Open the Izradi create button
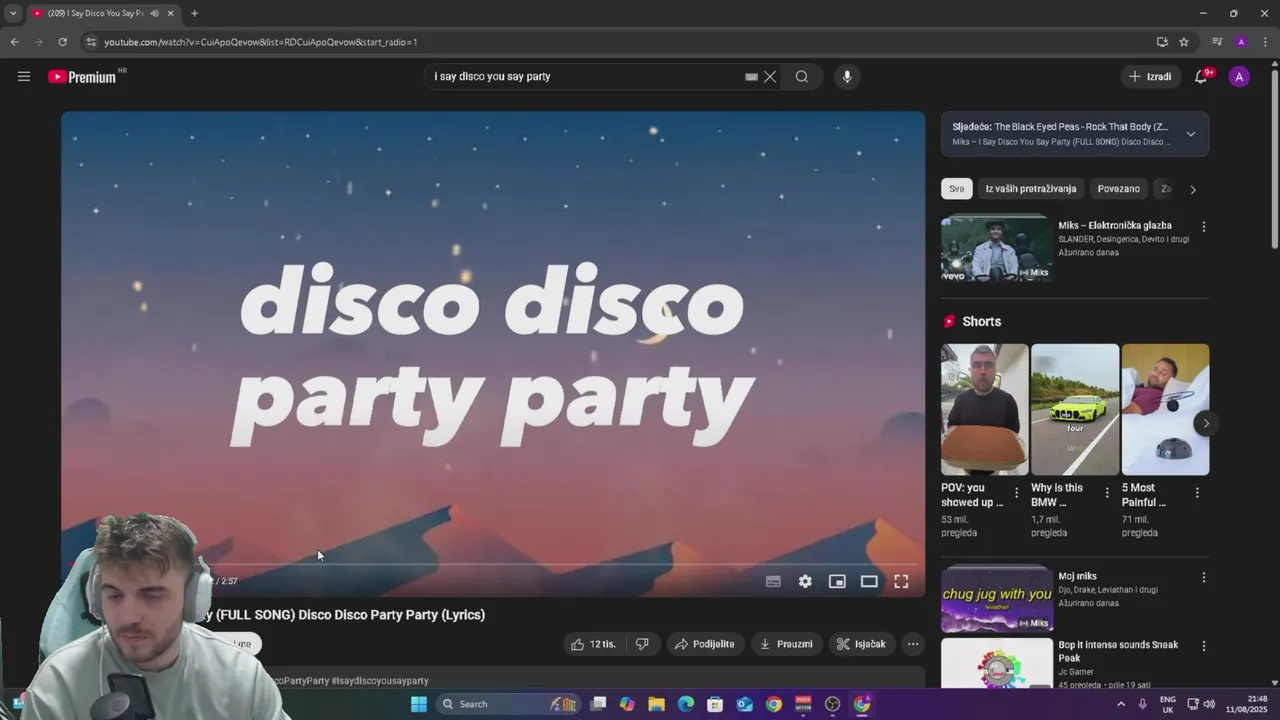Screen dimensions: 1280x720 1150,77
